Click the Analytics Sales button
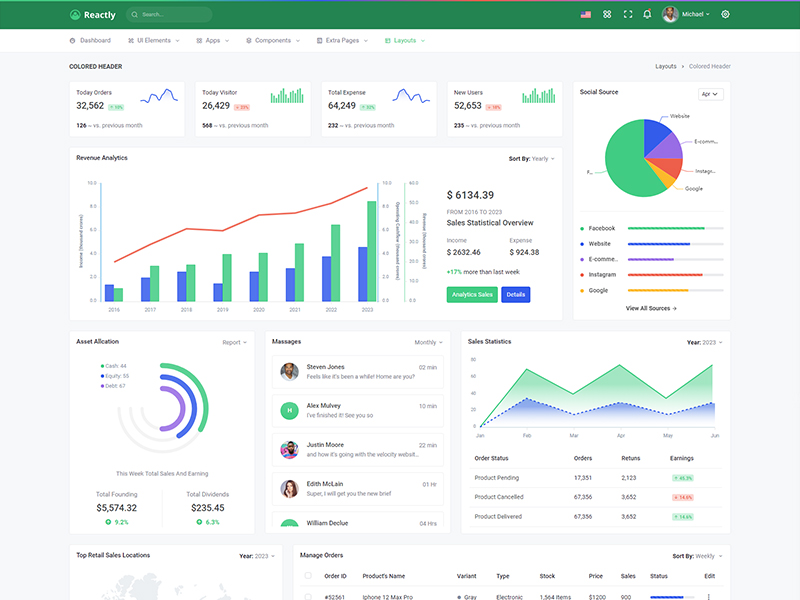The height and width of the screenshot is (600, 800). (x=472, y=294)
